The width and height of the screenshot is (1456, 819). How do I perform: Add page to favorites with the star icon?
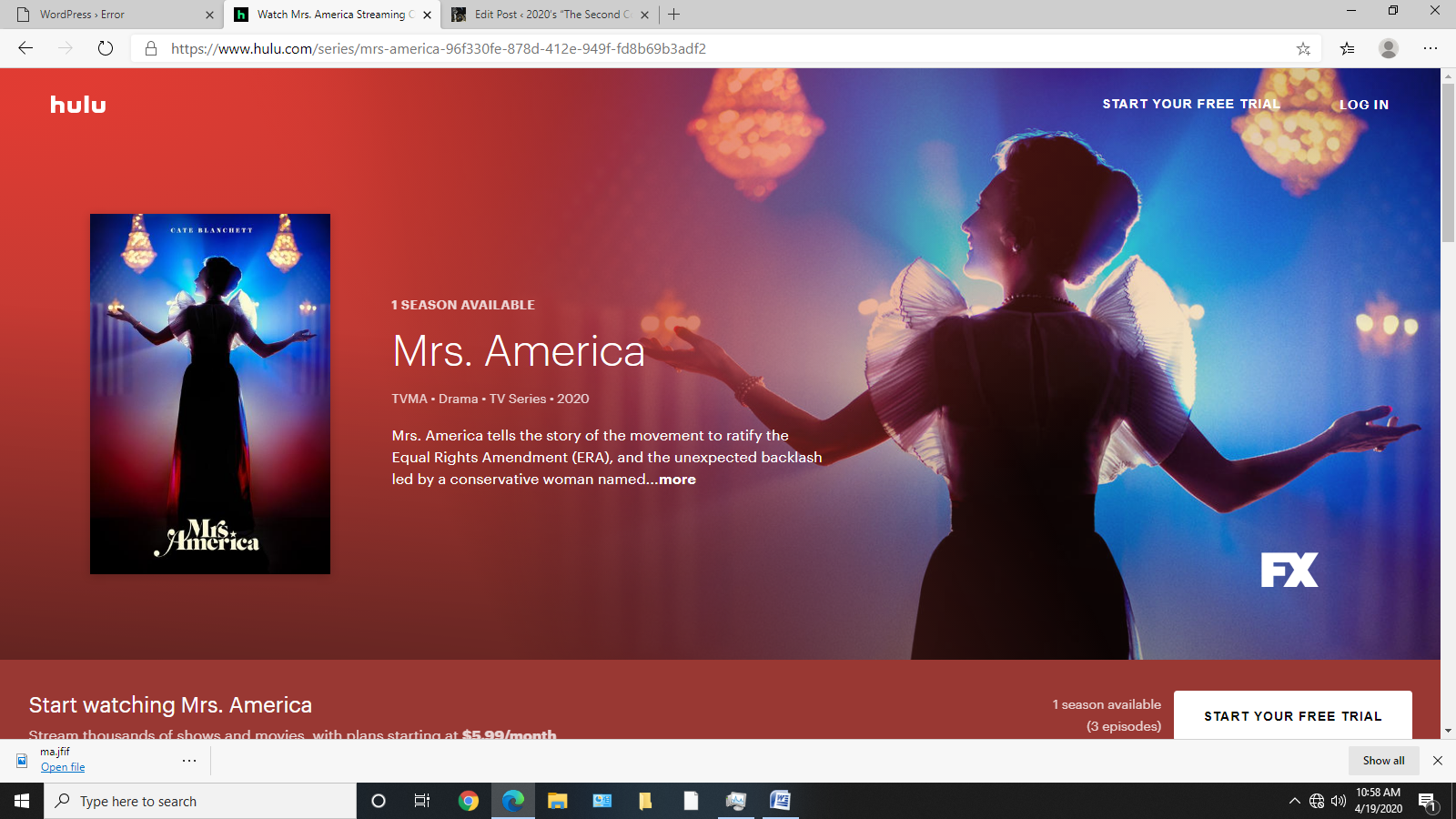pos(1303,49)
